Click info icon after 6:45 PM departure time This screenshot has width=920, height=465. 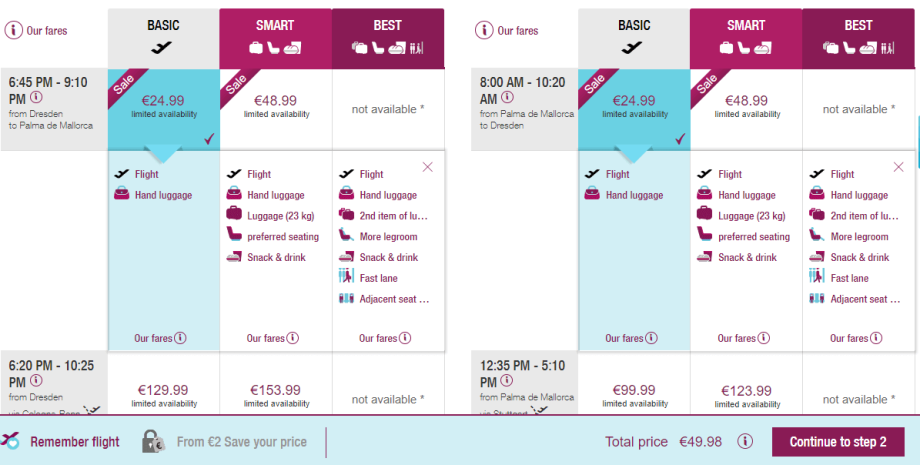pyautogui.click(x=36, y=98)
